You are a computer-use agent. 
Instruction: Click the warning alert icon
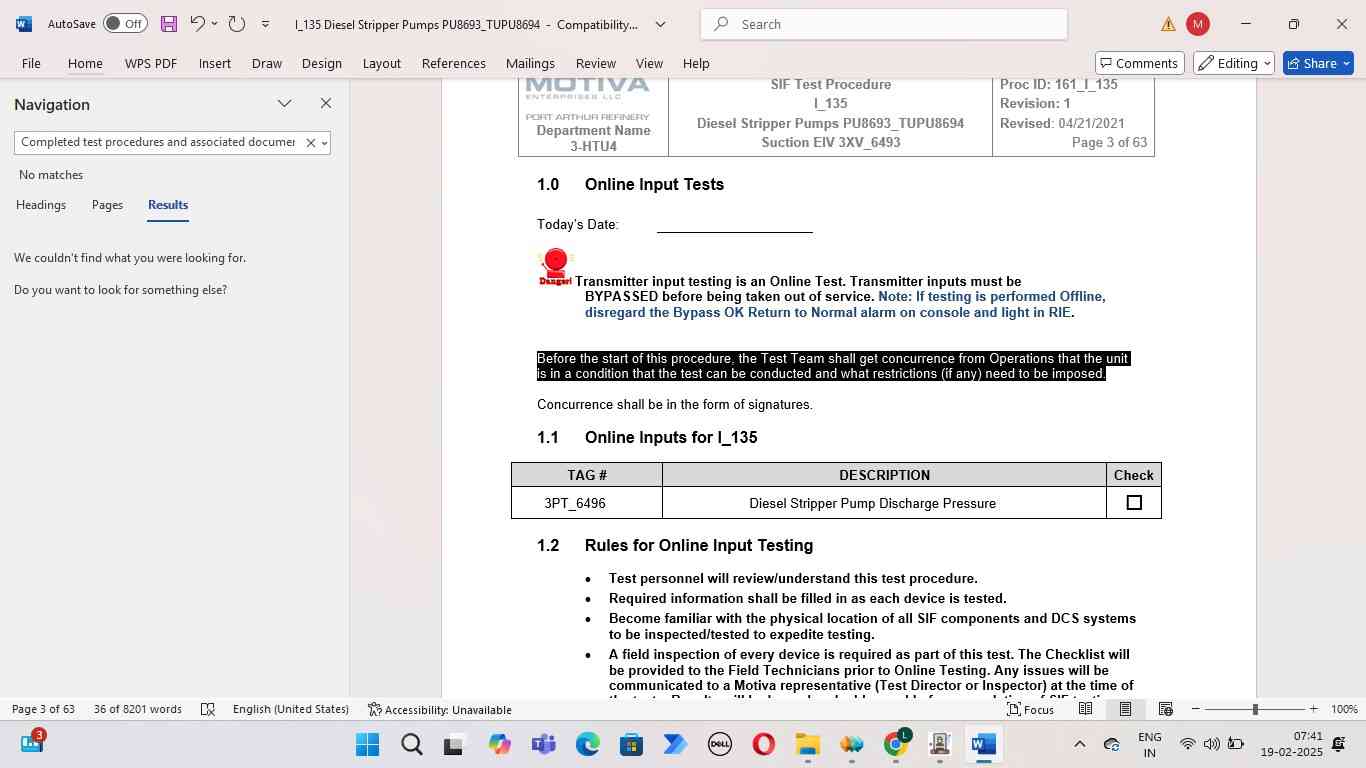coord(1168,24)
